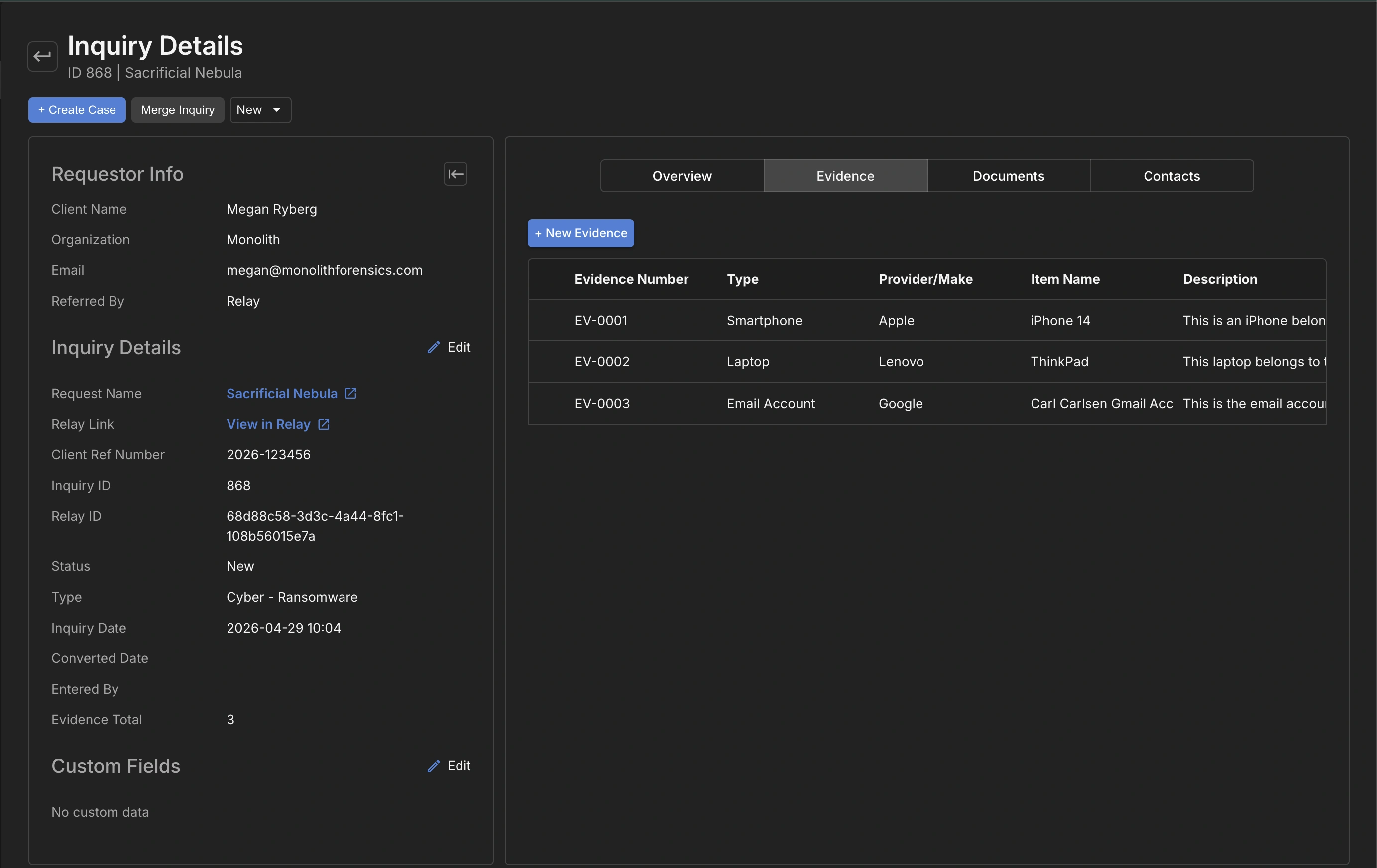This screenshot has width=1377, height=868.
Task: Click the email megan@monolithforensics.com
Action: pyautogui.click(x=324, y=270)
